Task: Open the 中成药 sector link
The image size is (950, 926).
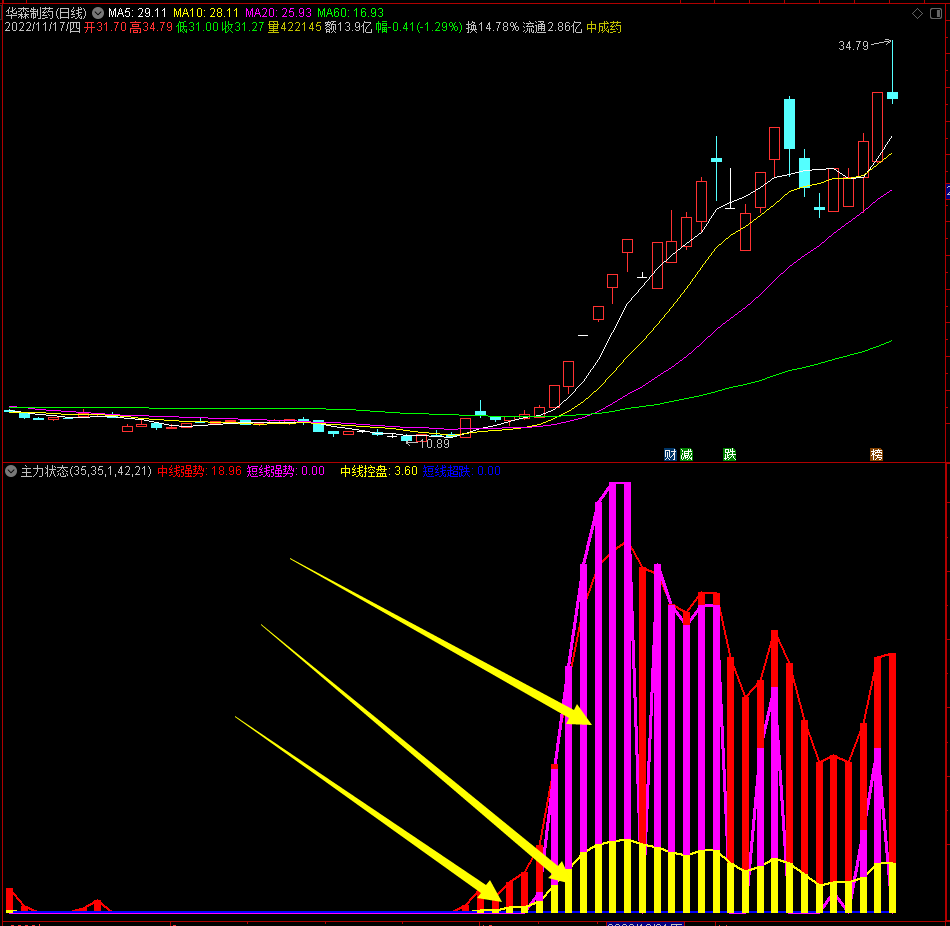Action: [x=603, y=27]
